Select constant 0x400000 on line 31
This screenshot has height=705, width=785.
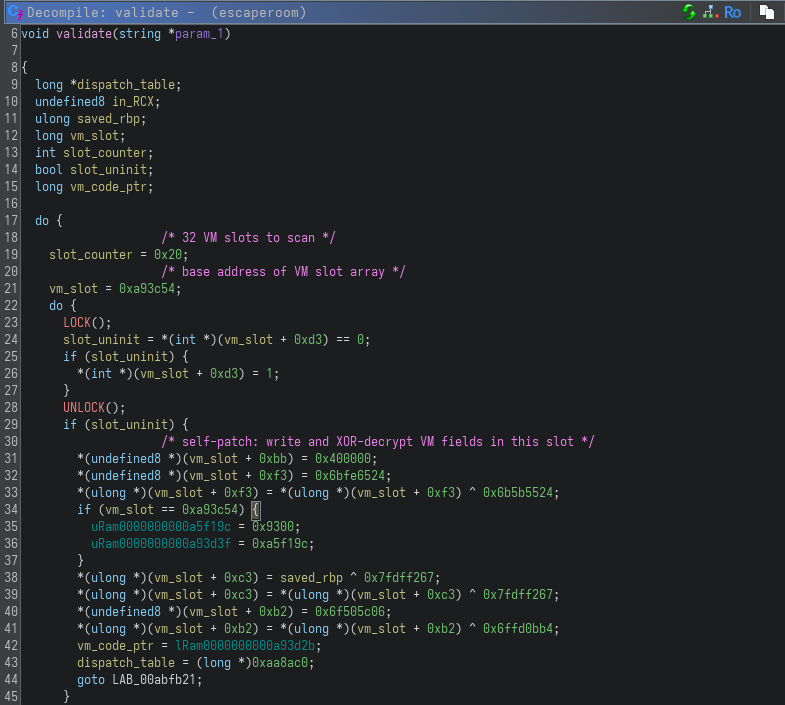click(x=343, y=459)
